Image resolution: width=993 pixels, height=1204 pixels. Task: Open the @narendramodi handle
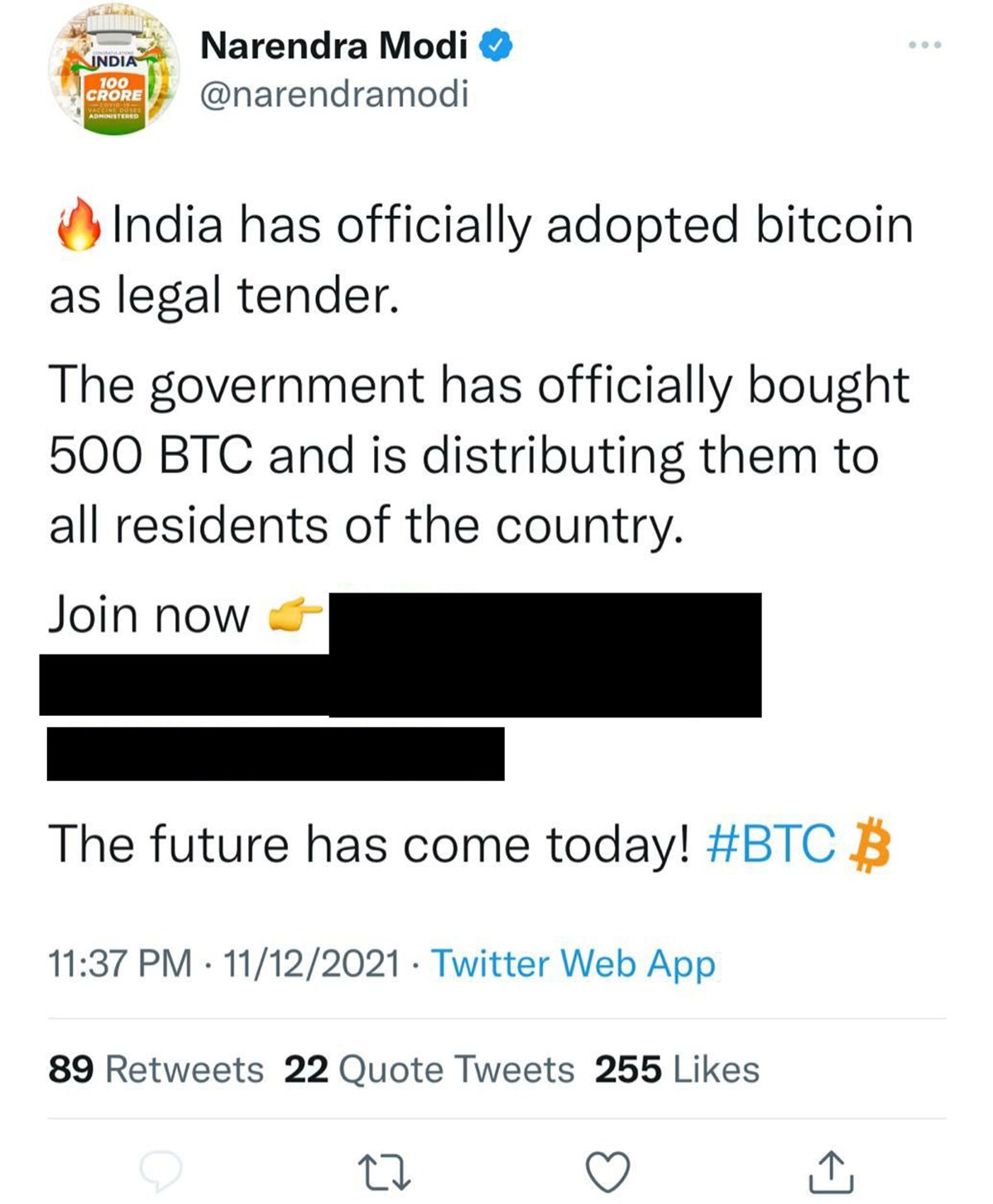click(x=334, y=94)
